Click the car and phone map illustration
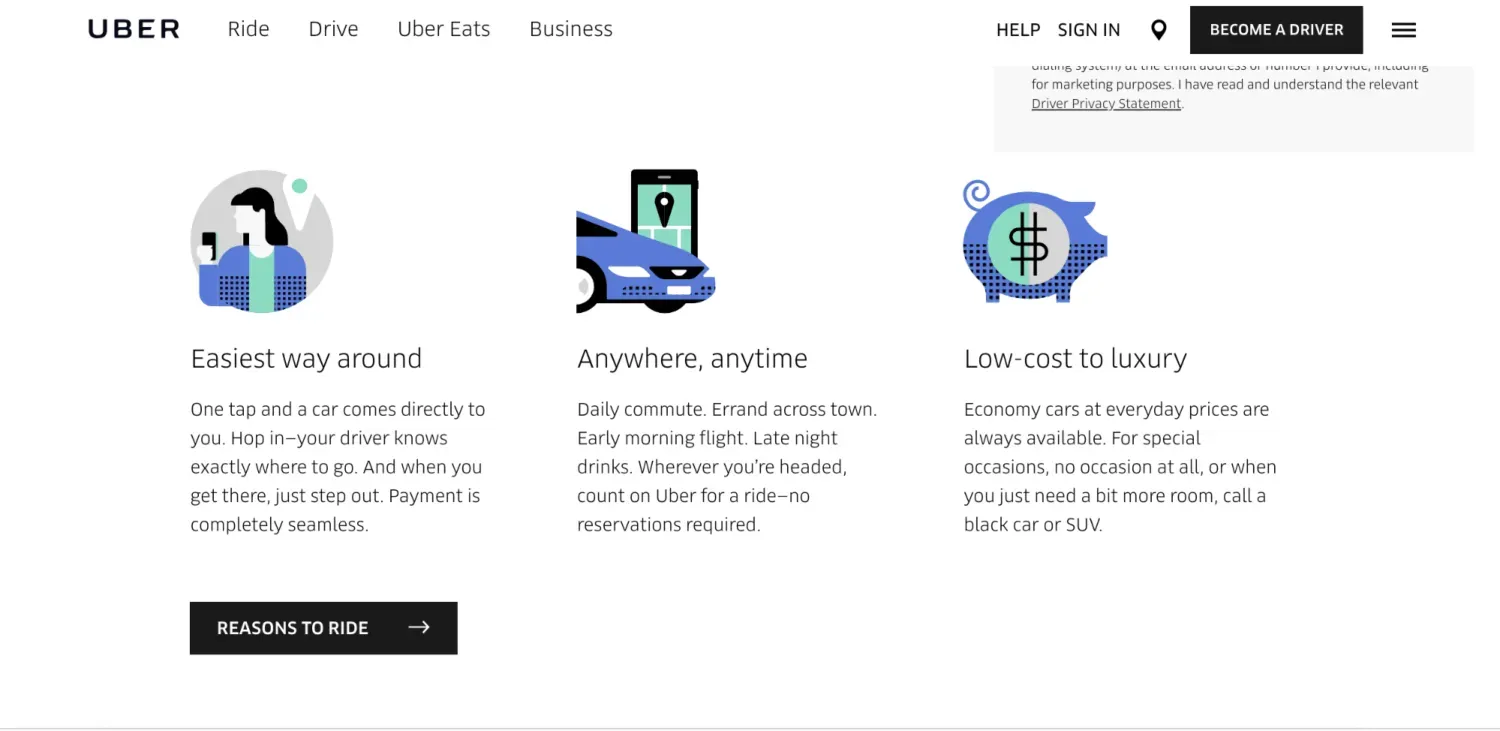The image size is (1500, 731). click(x=646, y=241)
